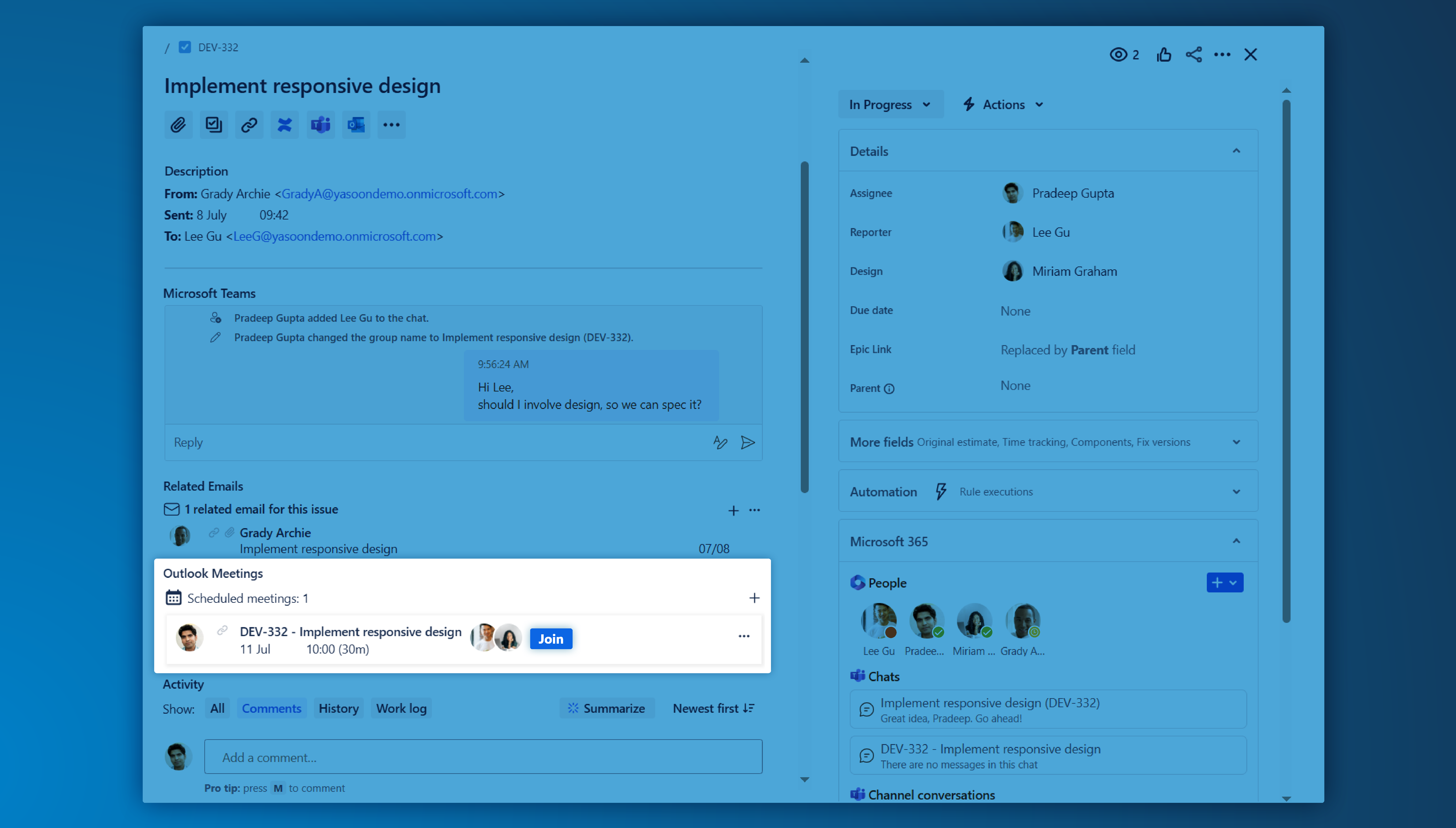Click the DEV-332 task type checkbox icon
Viewport: 1456px width, 828px height.
(185, 47)
